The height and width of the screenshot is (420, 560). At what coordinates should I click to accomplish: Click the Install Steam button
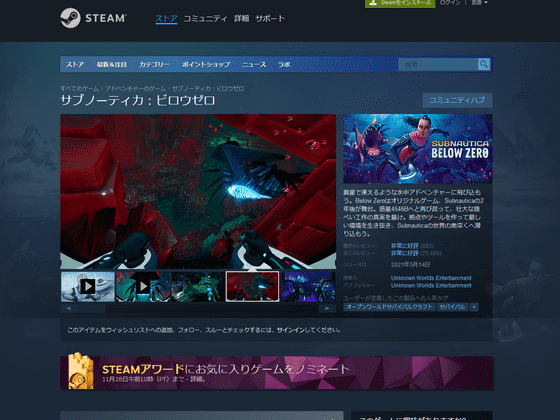point(400,3)
